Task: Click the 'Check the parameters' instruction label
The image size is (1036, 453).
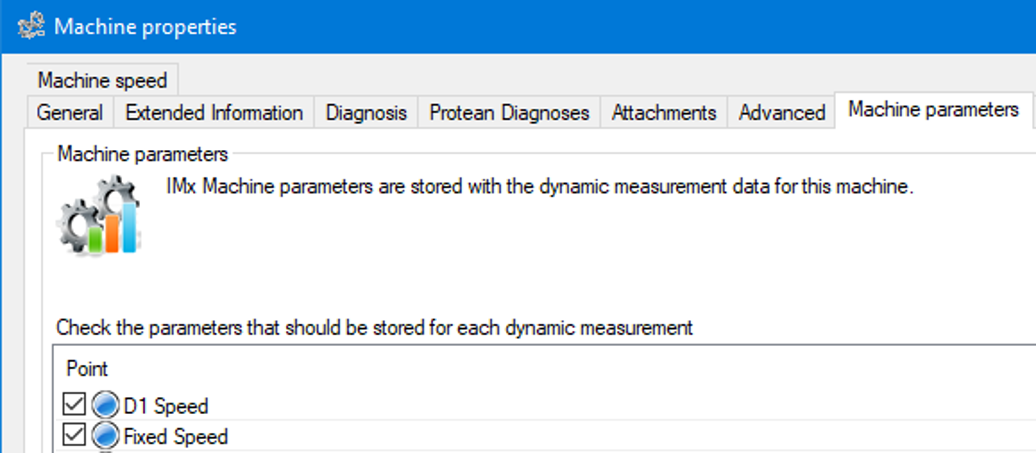Action: (374, 327)
